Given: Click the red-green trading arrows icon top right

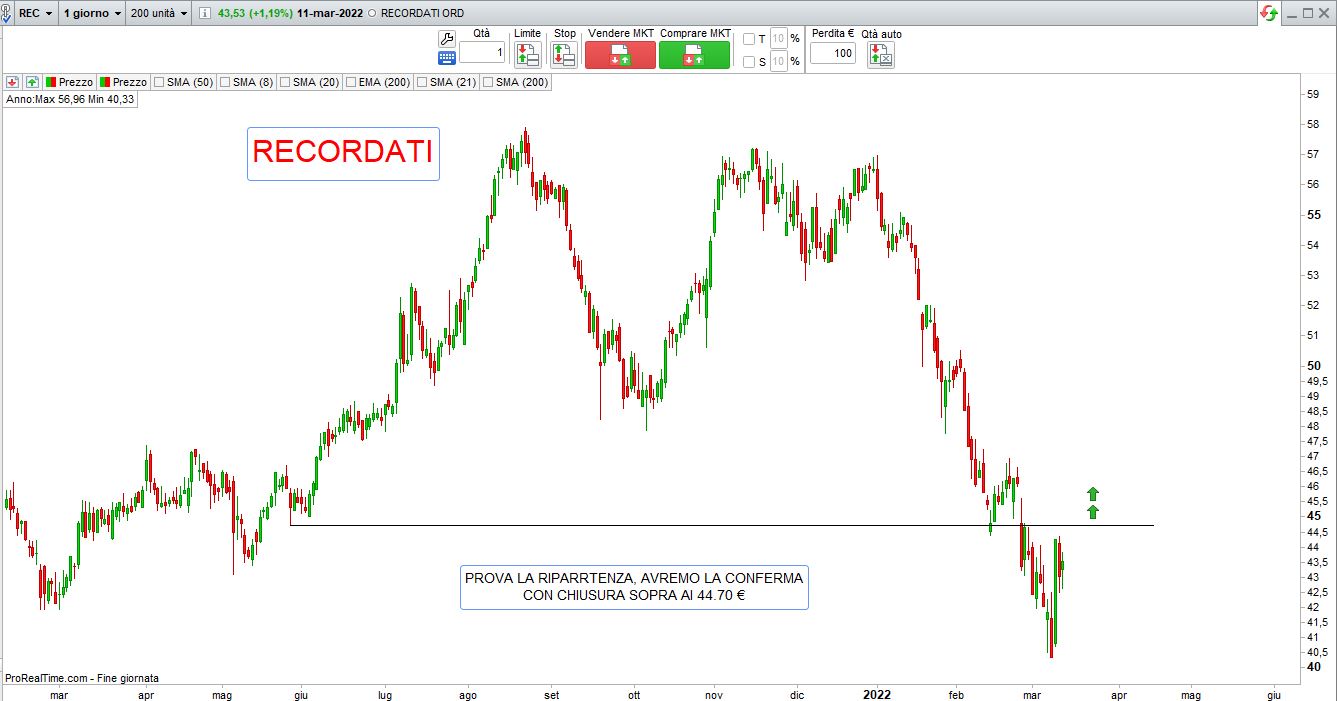Looking at the screenshot, I should coord(1269,13).
